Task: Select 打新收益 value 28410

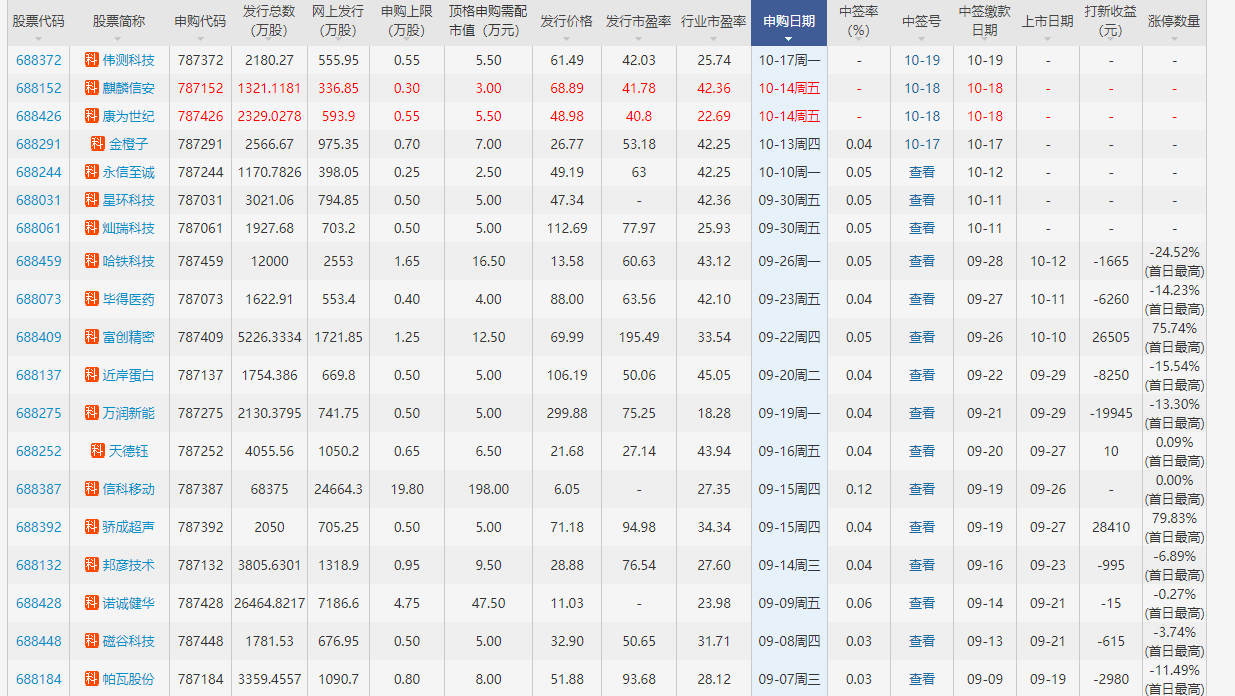Action: click(1111, 527)
